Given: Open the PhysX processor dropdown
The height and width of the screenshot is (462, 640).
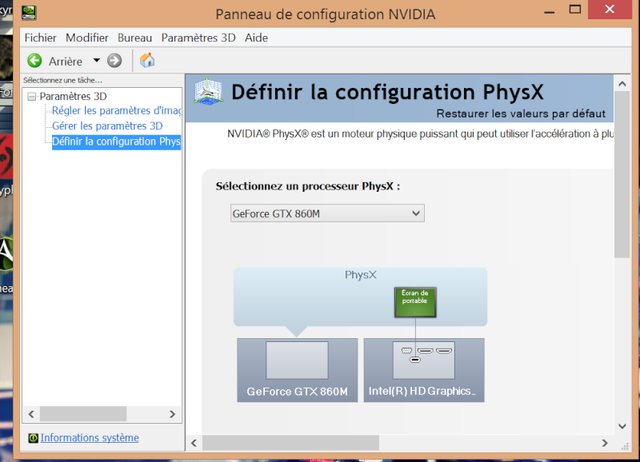Looking at the screenshot, I should pos(326,213).
